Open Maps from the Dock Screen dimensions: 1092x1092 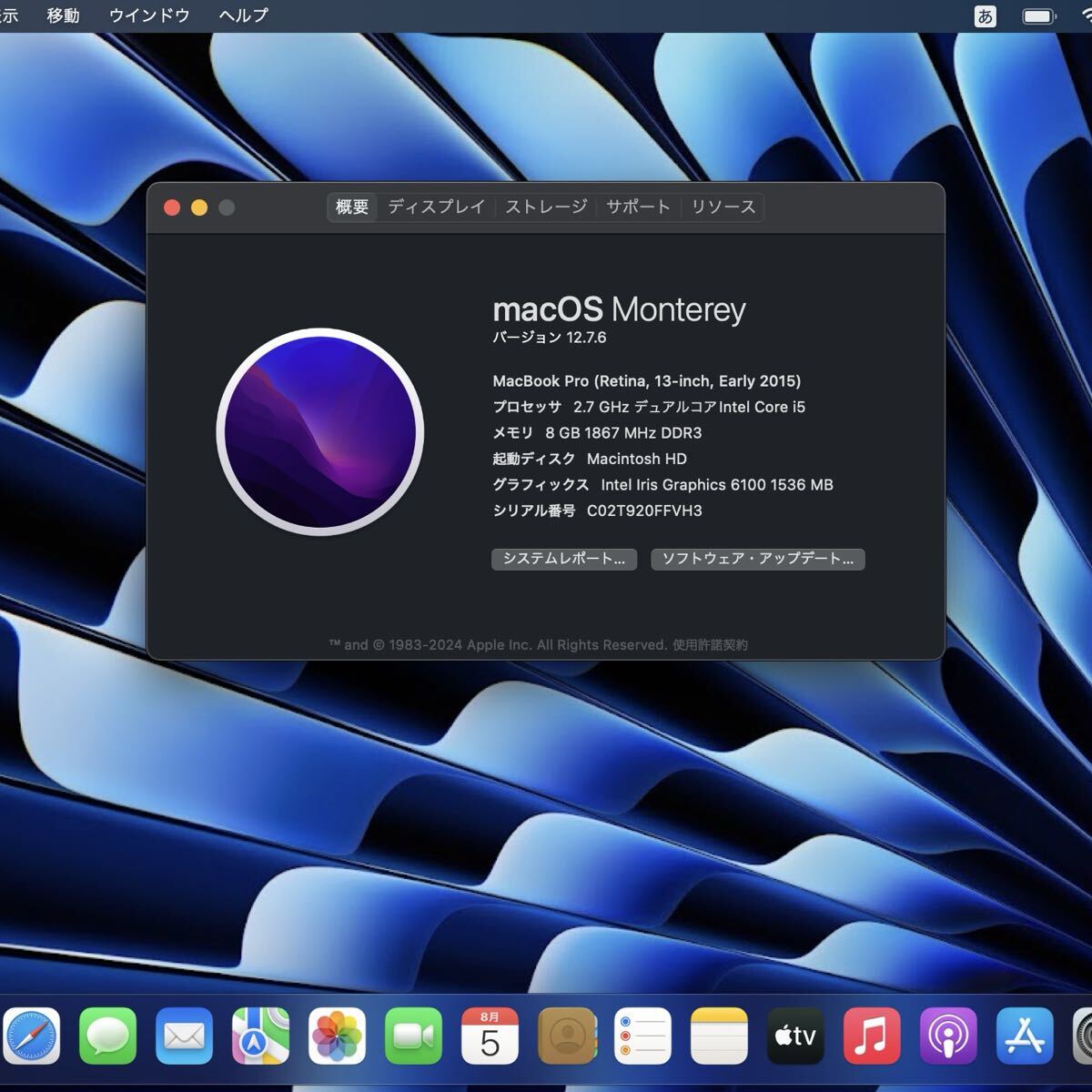pos(260,1036)
